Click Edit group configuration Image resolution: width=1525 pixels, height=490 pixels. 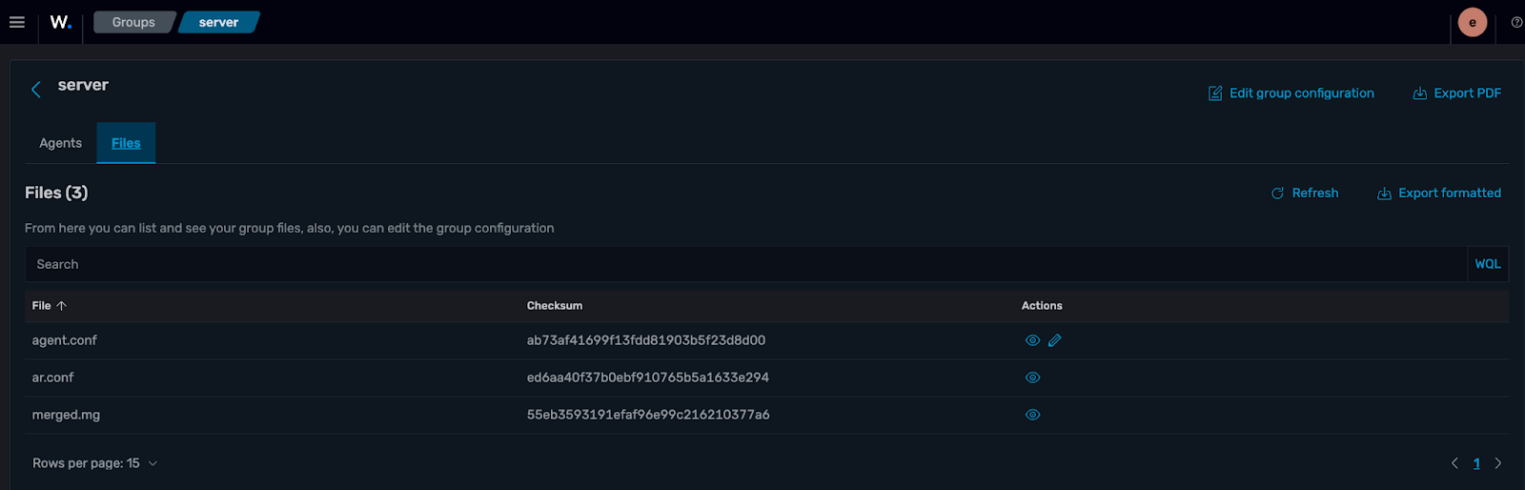[1291, 93]
